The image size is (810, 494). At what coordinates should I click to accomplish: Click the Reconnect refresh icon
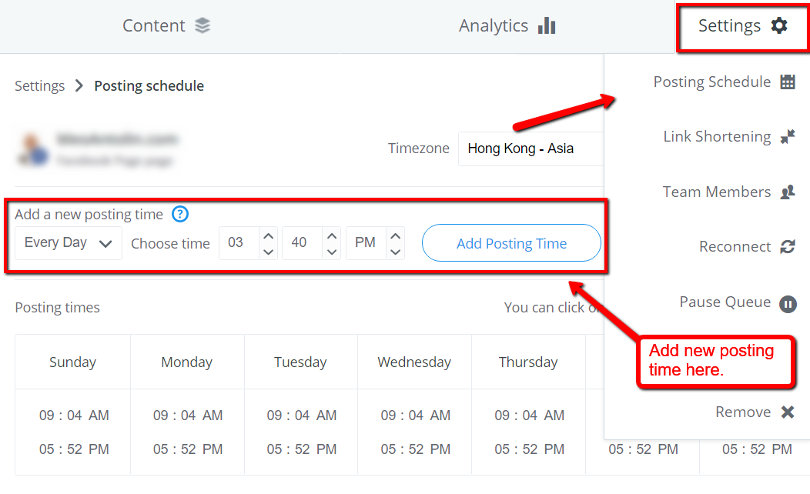(x=787, y=246)
